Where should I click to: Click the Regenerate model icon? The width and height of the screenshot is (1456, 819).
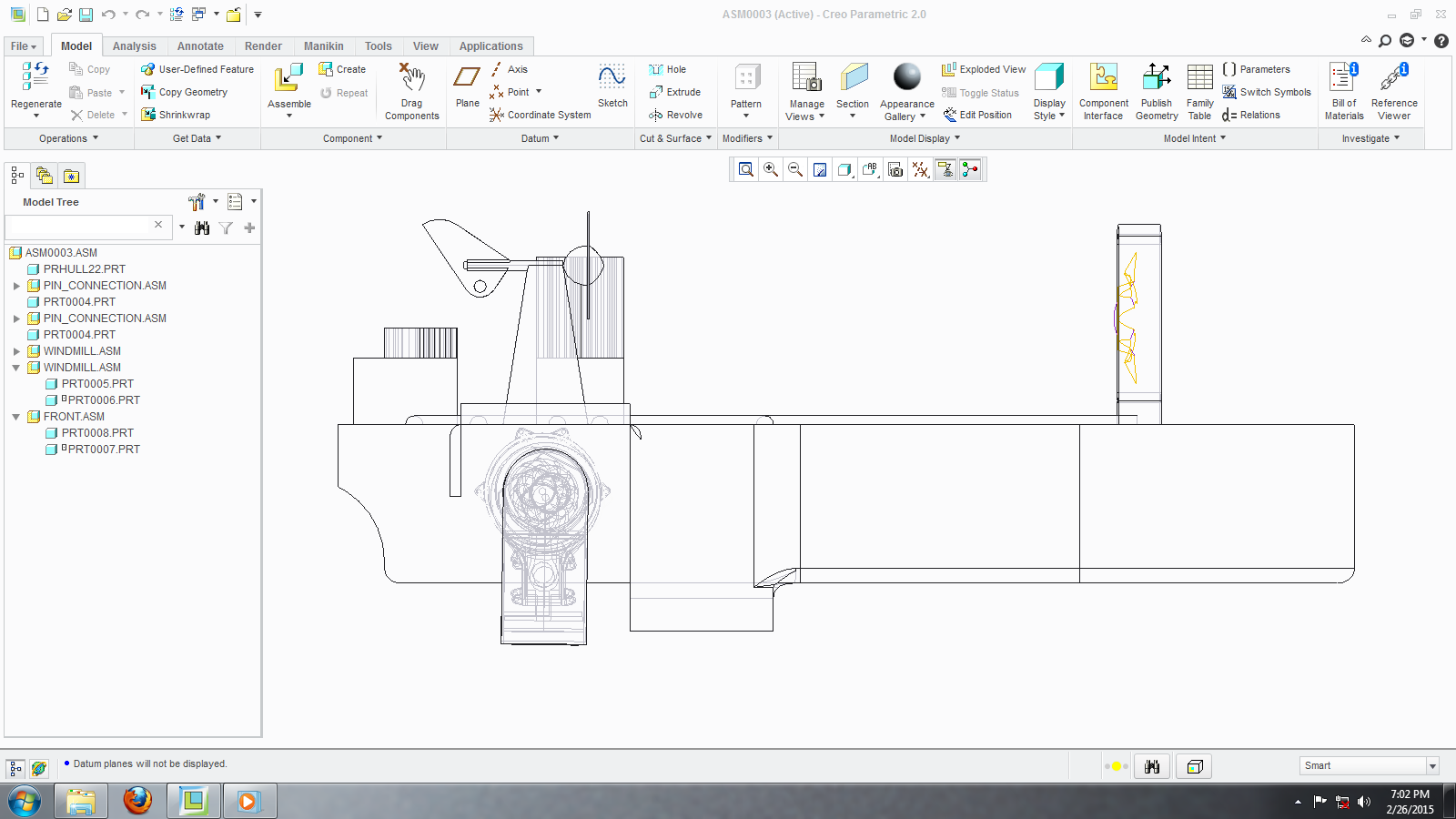35,78
